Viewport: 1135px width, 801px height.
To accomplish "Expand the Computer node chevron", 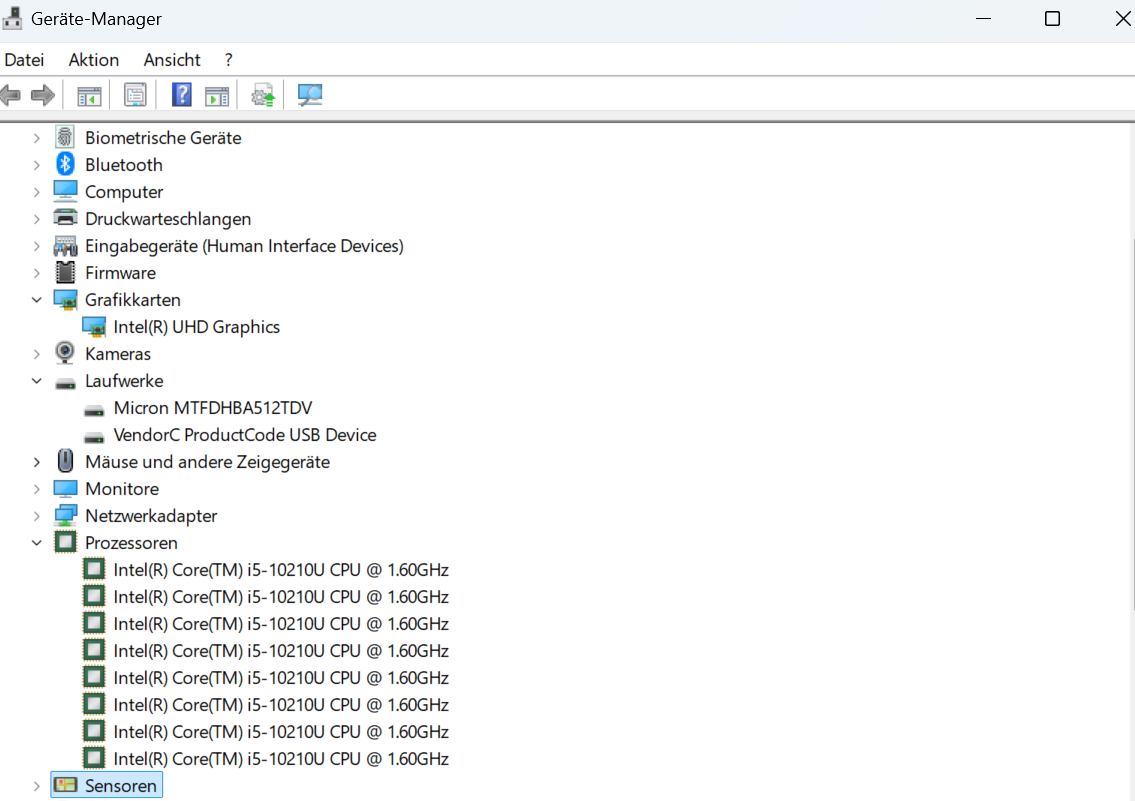I will click(36, 192).
